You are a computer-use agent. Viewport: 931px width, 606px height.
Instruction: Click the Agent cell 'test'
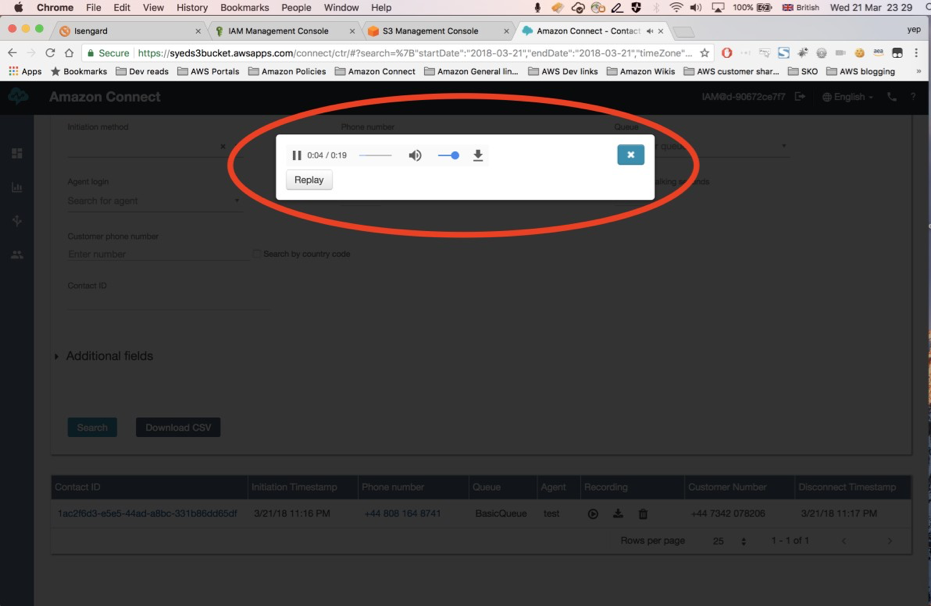(551, 513)
